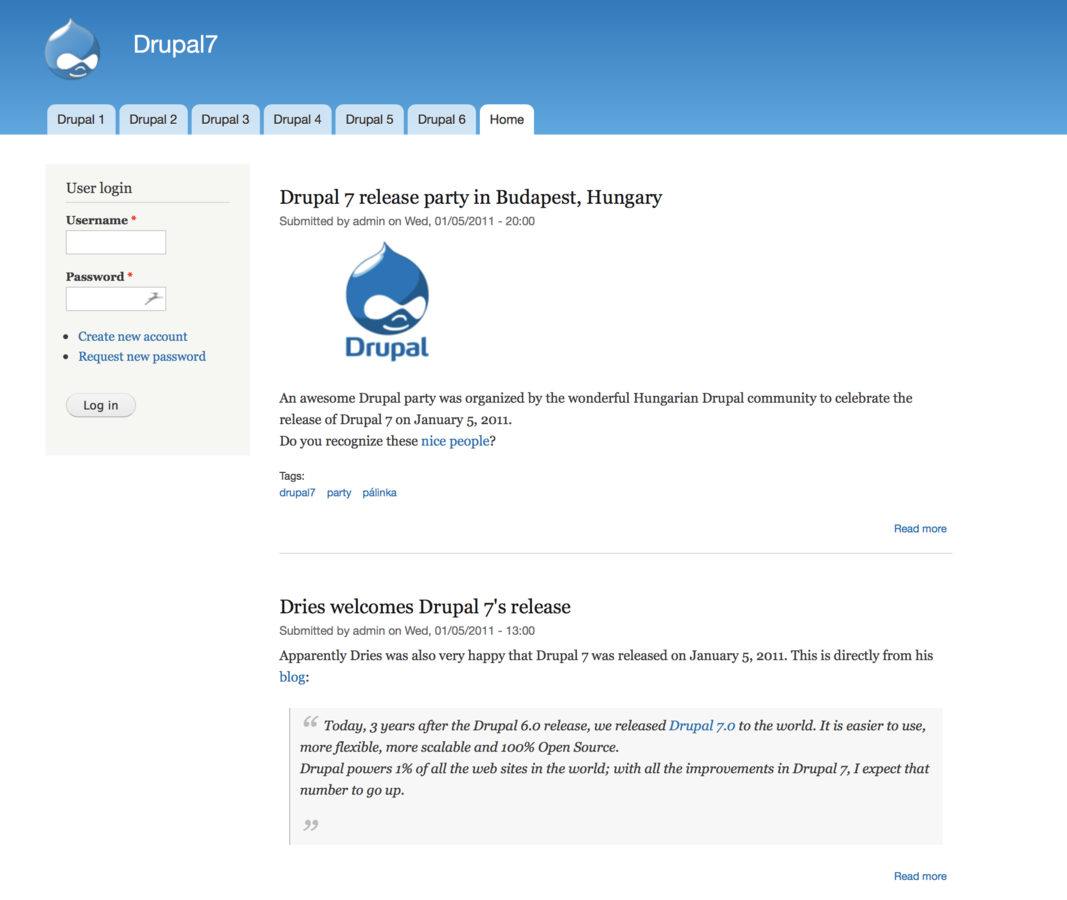Image resolution: width=1067 pixels, height=900 pixels.
Task: Go to the Drupal 5 tab
Action: (370, 120)
